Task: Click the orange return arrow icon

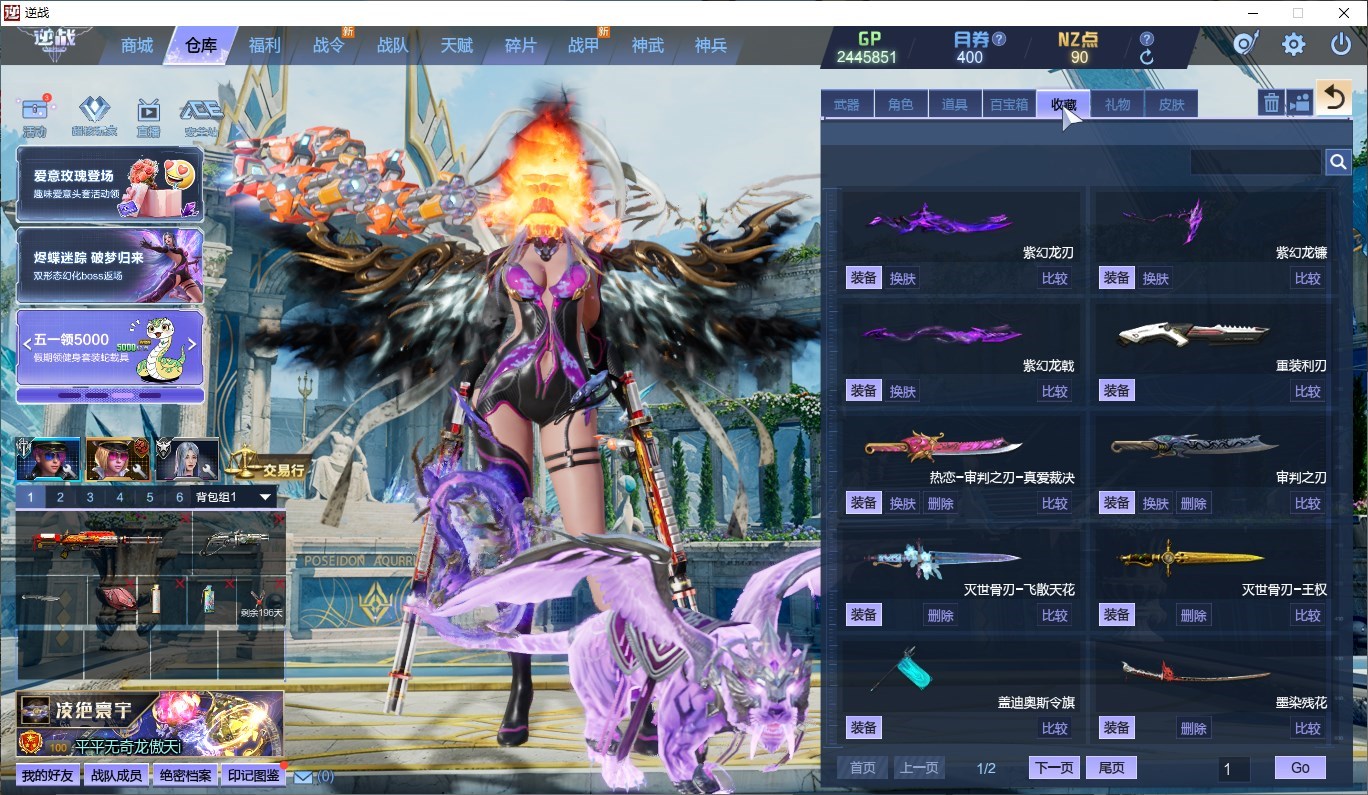Action: coord(1333,97)
